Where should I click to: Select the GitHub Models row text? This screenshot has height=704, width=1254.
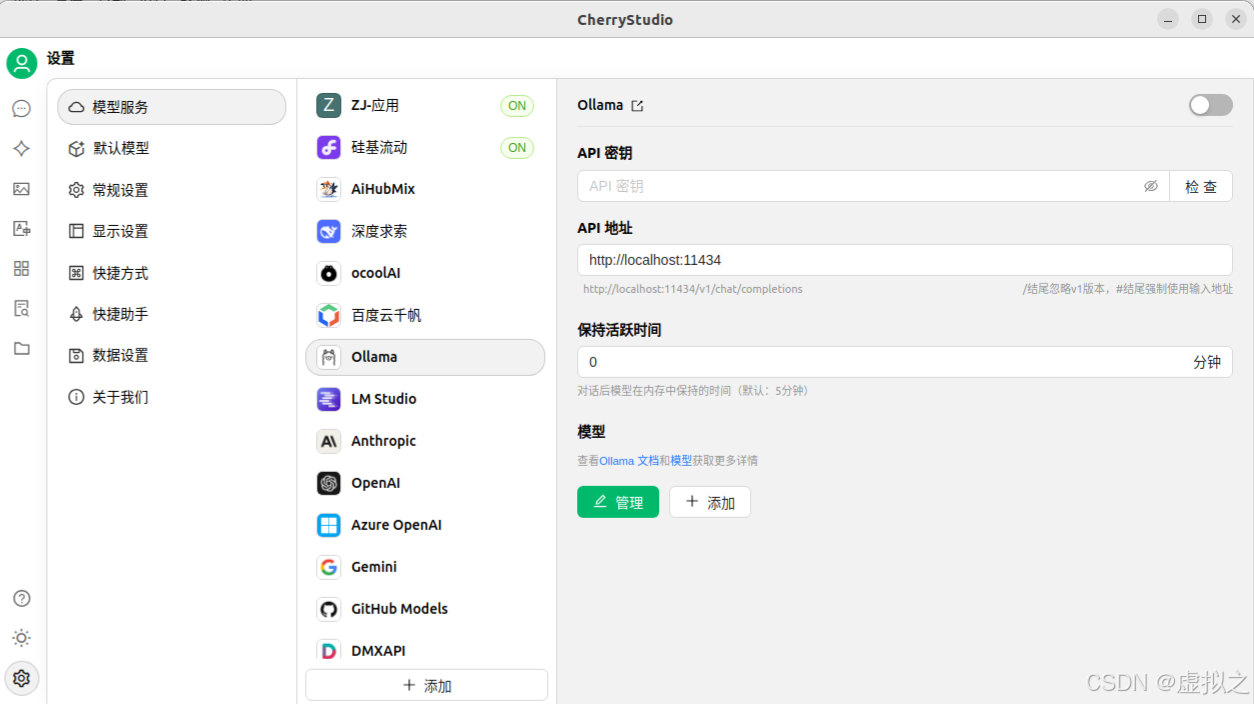click(x=400, y=609)
